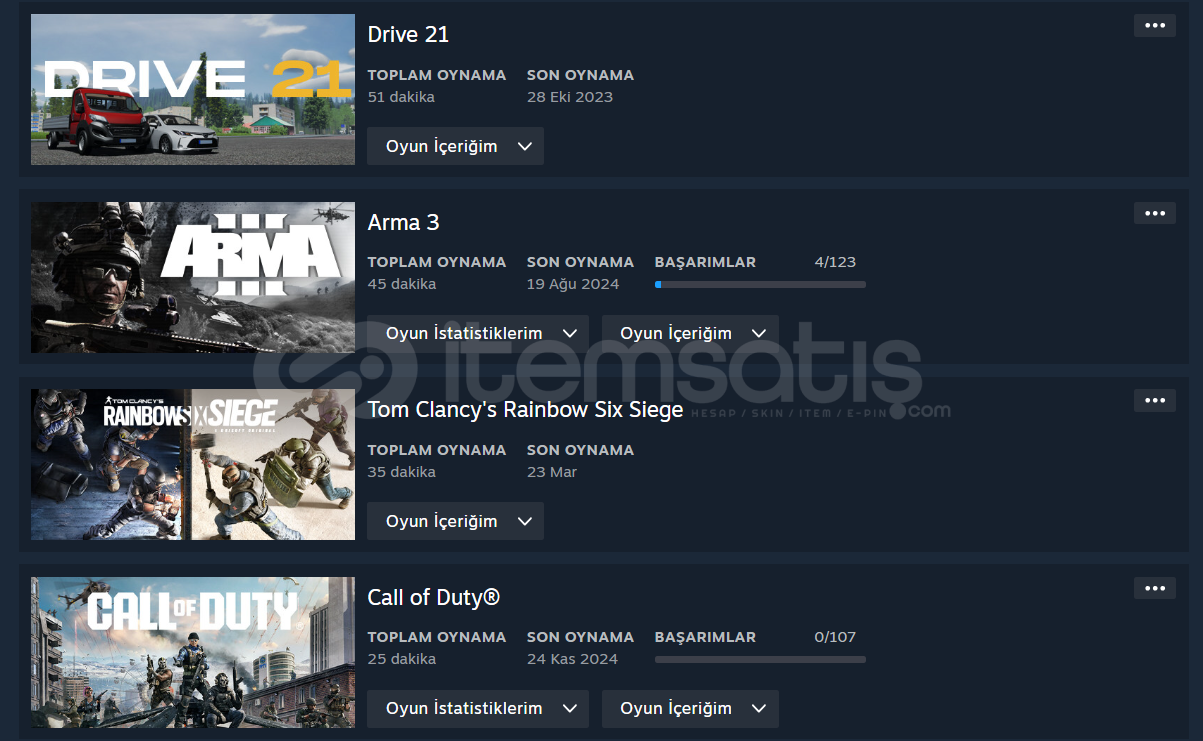Screen dimensions: 1203x741
Task: Expand Oyun İstatistiklerim dropdown under Arma 3
Action: pos(478,333)
